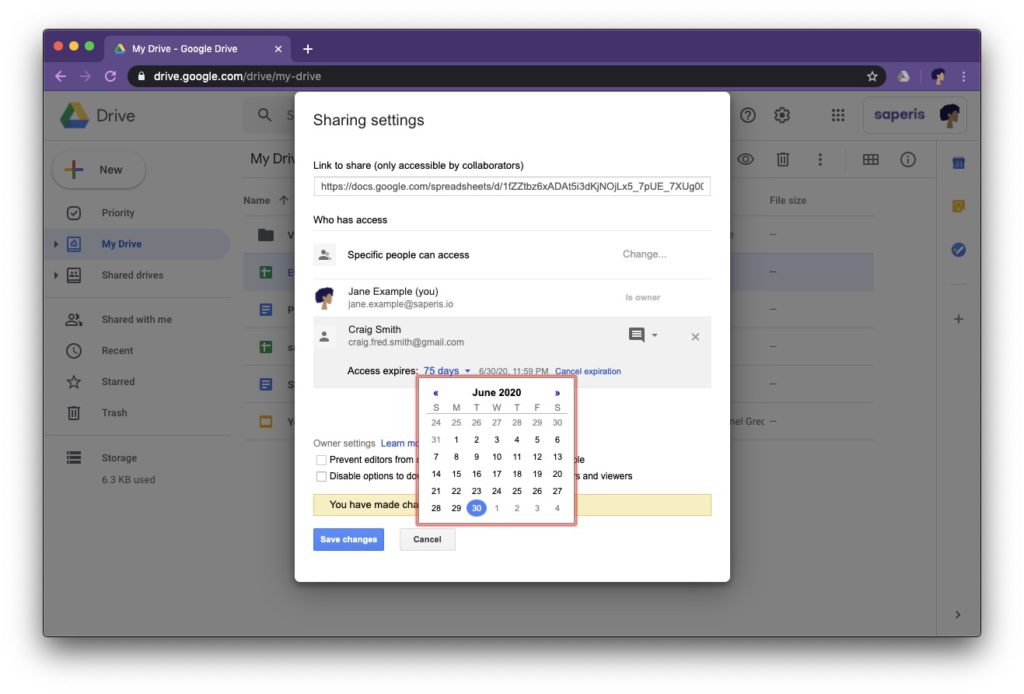This screenshot has width=1024, height=694.
Task: Open the Google apps grid launcher
Action: click(x=838, y=115)
